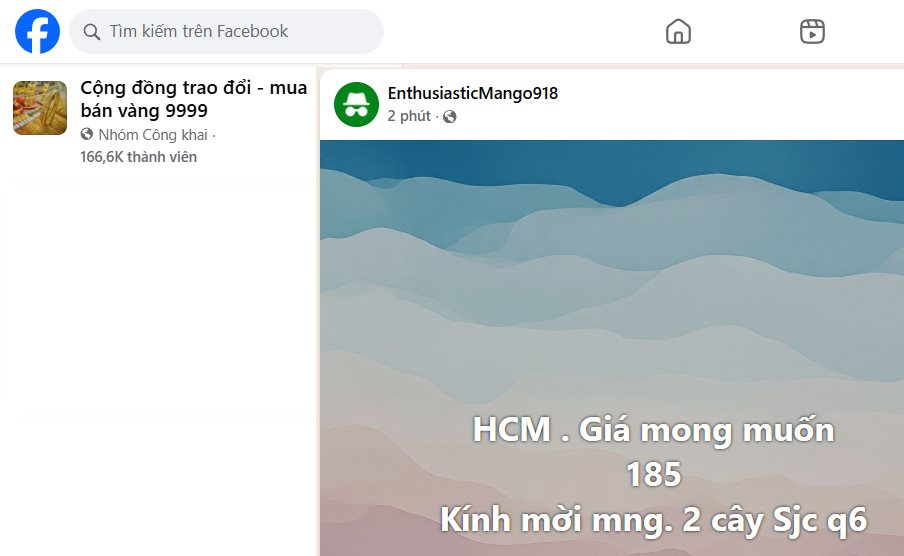
Task: Click the white post header area right of name
Action: tap(731, 104)
